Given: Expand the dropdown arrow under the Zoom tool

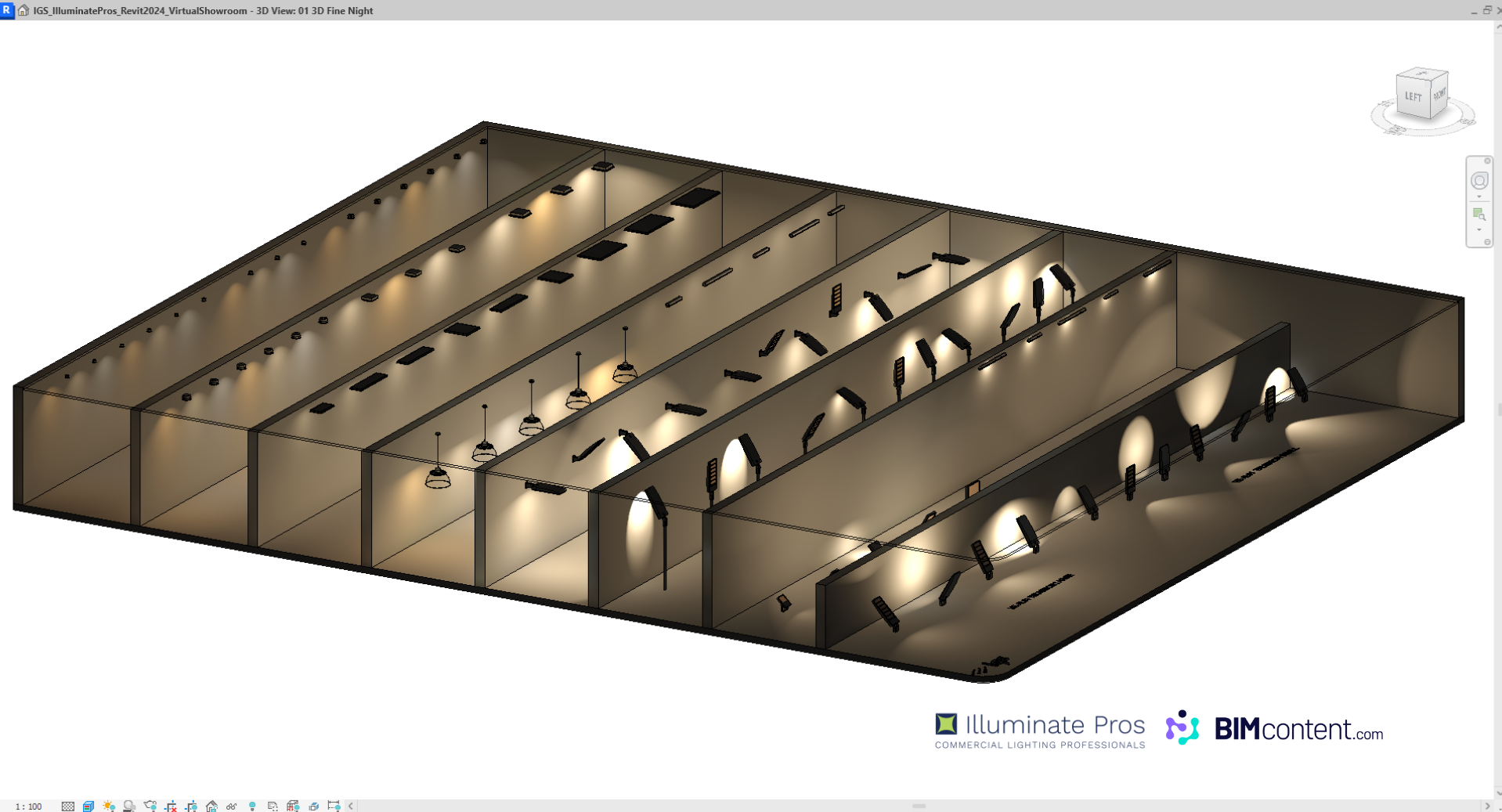Looking at the screenshot, I should [1479, 230].
